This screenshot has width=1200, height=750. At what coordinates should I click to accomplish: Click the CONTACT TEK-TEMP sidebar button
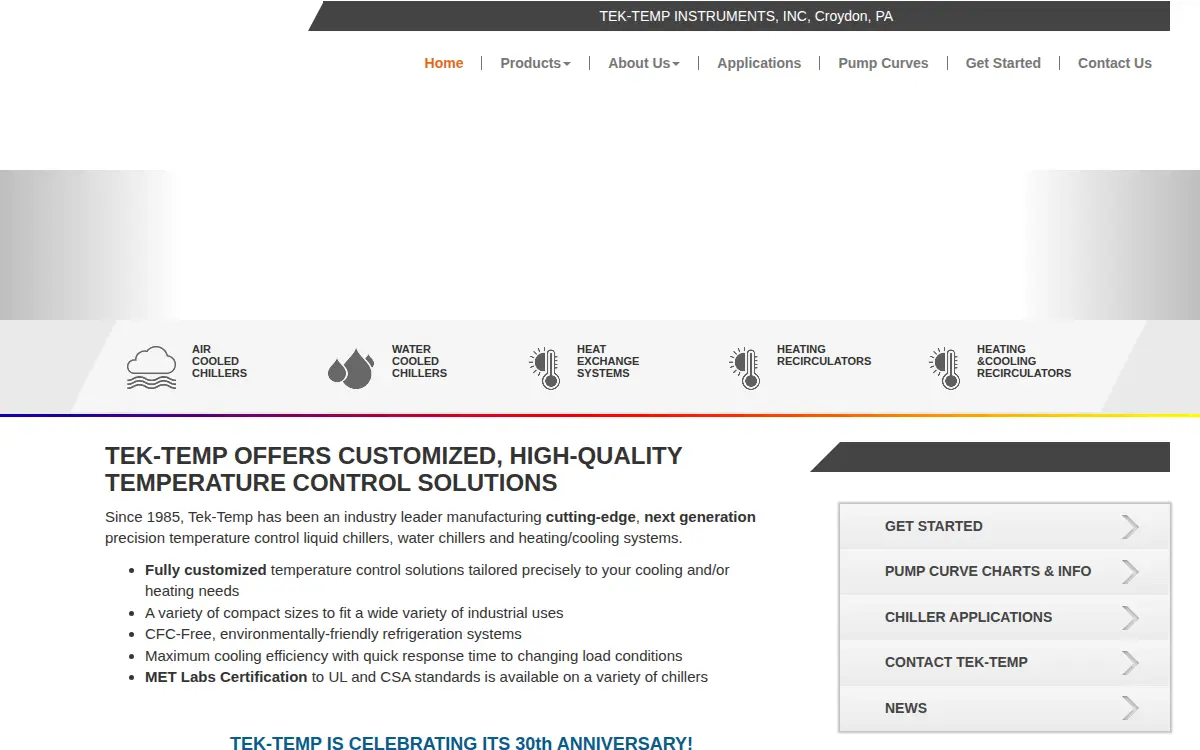tap(1004, 663)
